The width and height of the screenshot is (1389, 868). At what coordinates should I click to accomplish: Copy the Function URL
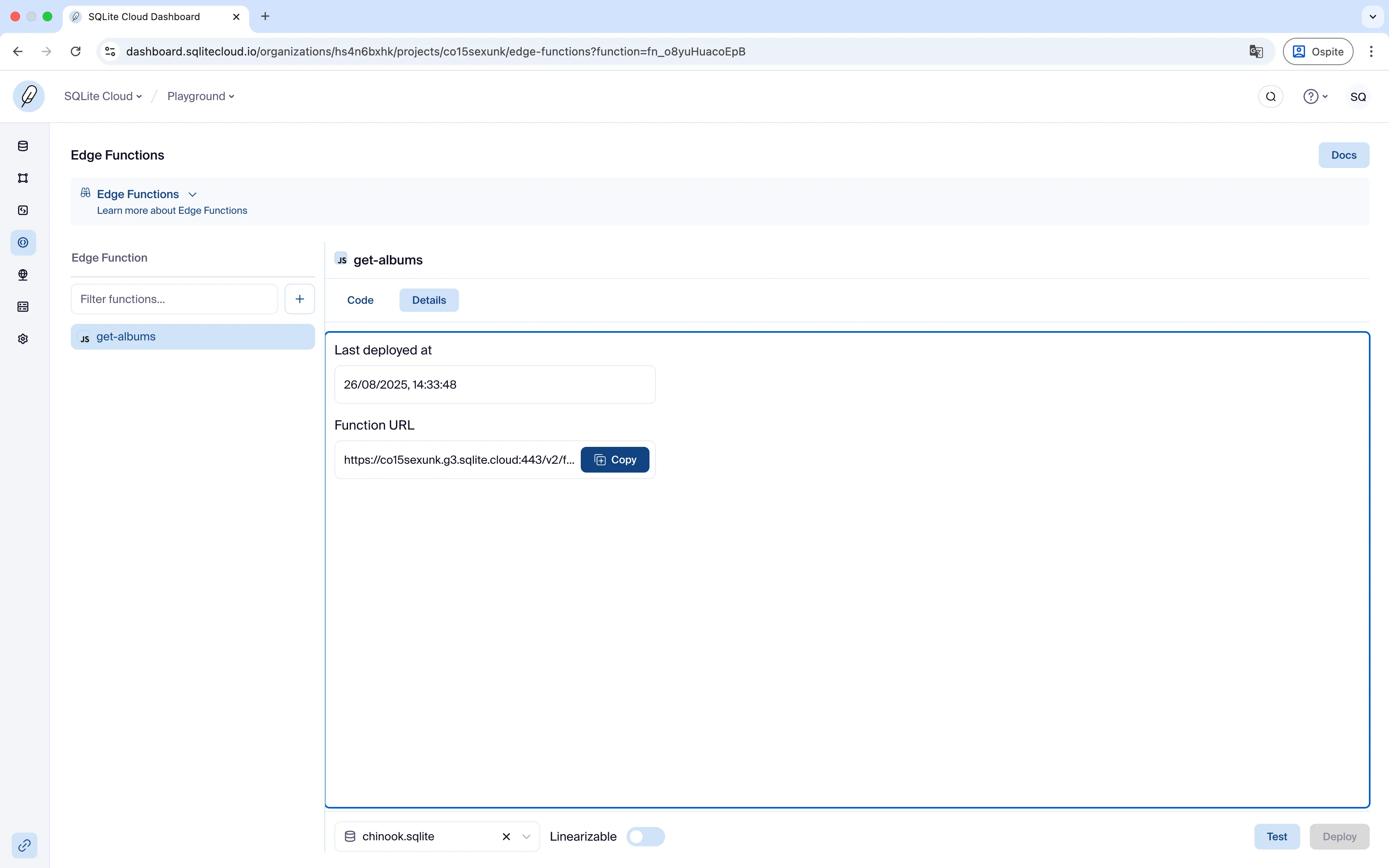[x=615, y=460]
